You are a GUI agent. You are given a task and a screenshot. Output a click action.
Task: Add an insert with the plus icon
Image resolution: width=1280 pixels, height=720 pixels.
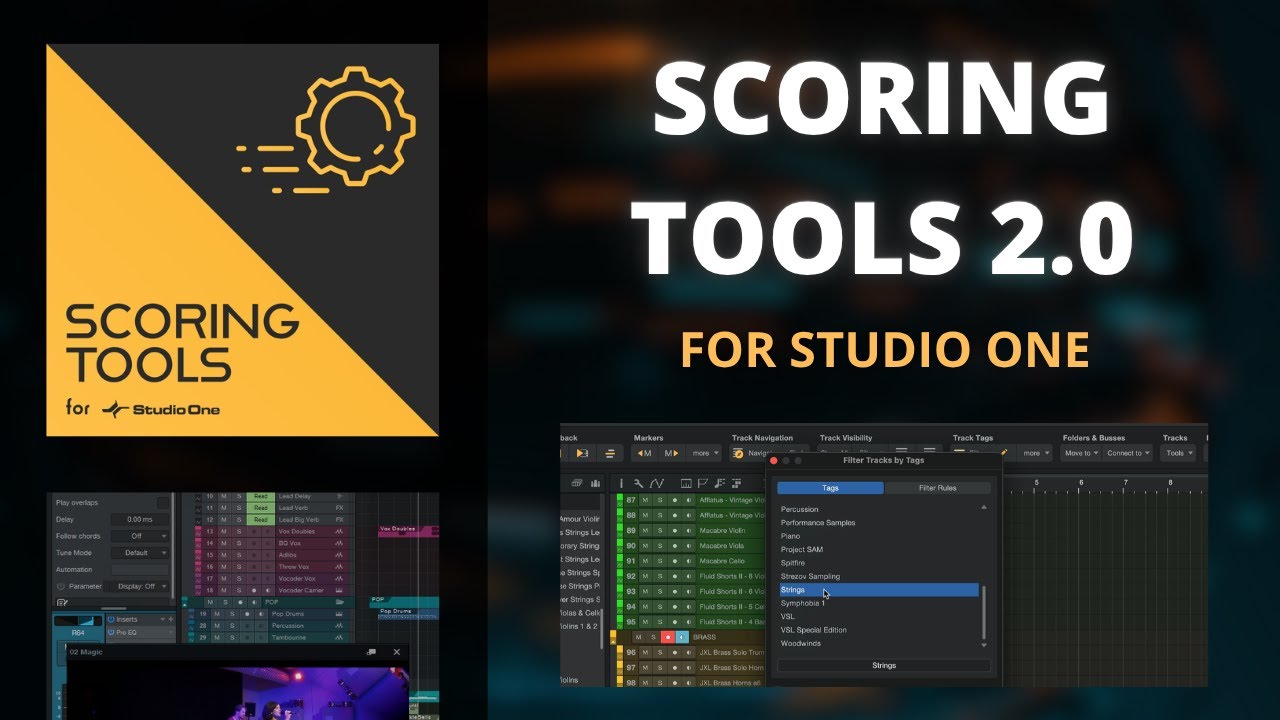click(172, 619)
